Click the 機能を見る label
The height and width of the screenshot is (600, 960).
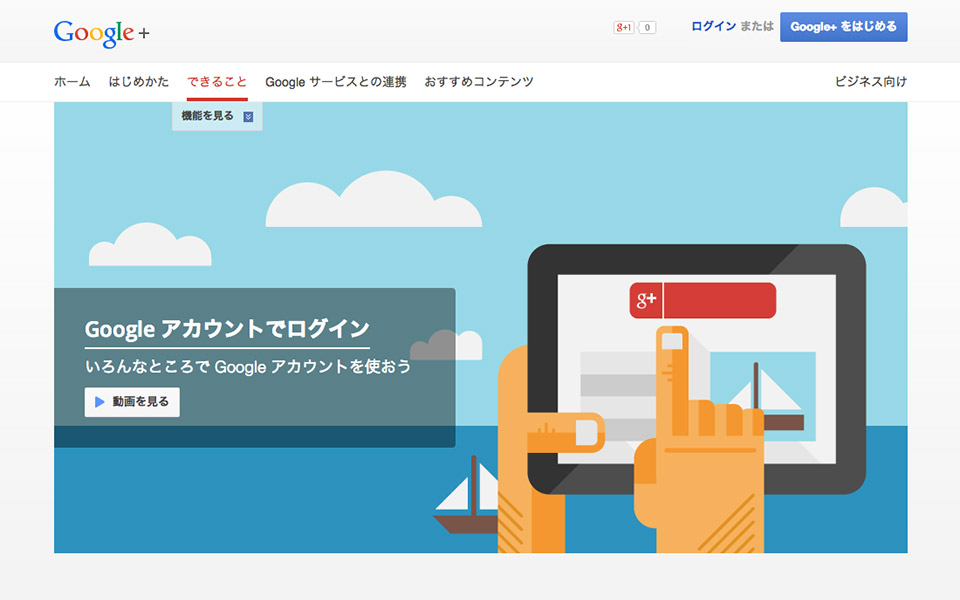(208, 116)
